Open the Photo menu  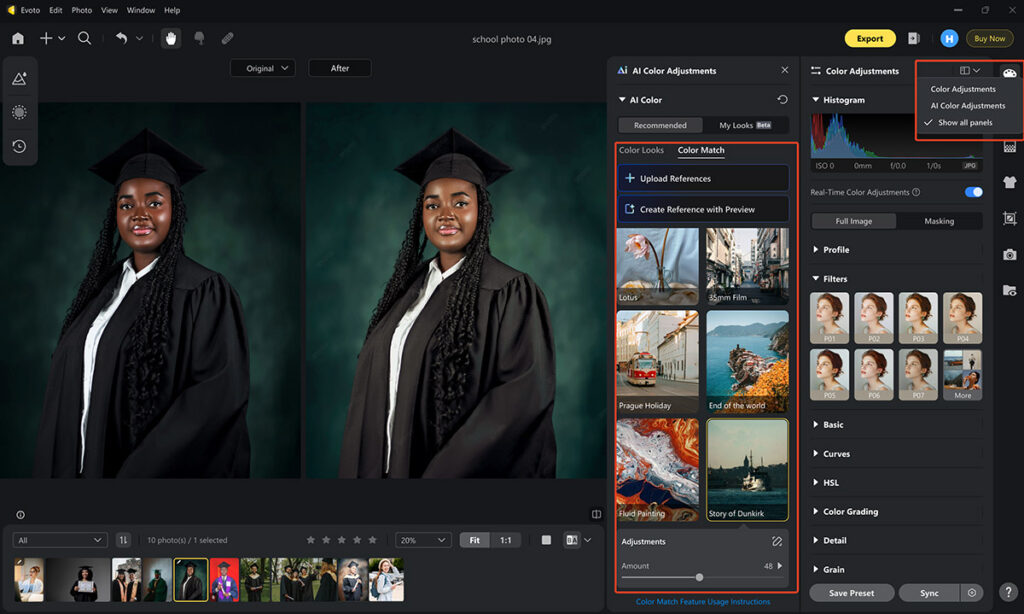82,10
